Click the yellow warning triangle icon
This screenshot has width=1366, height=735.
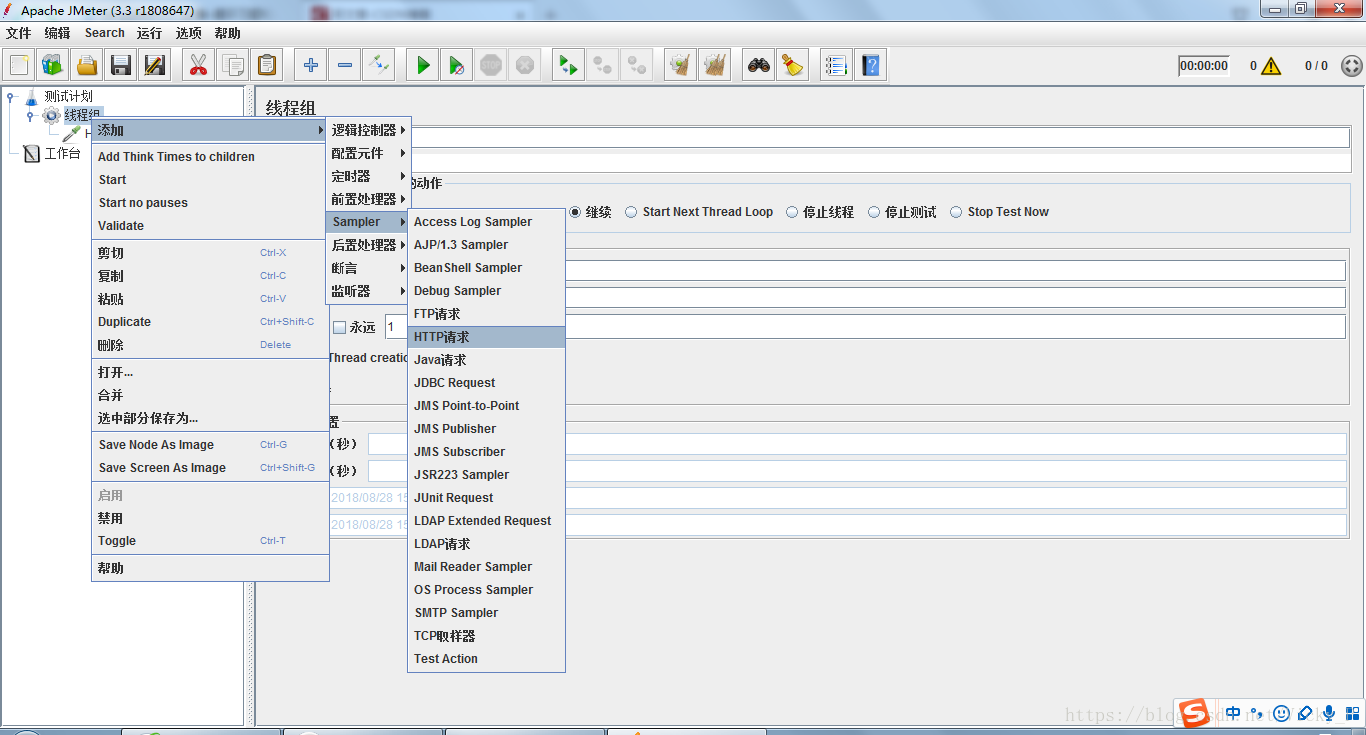[x=1271, y=66]
